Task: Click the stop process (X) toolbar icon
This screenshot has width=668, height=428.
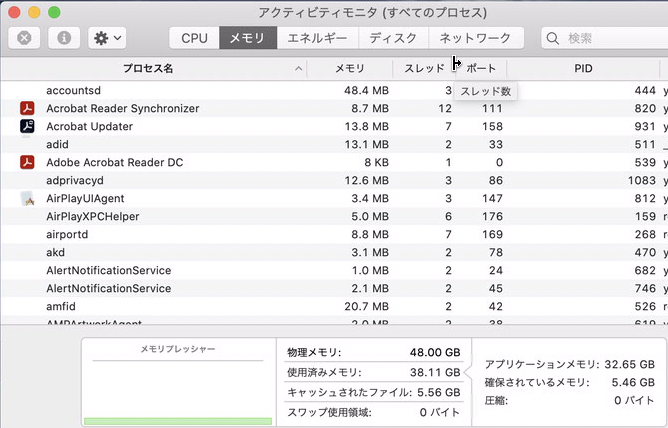Action: 24,39
